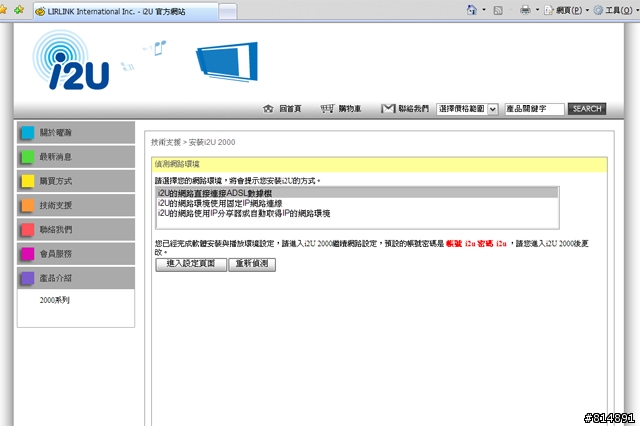Select option i2U的網路環境使用固定IP網路連線
640x426 pixels.
tap(357, 203)
